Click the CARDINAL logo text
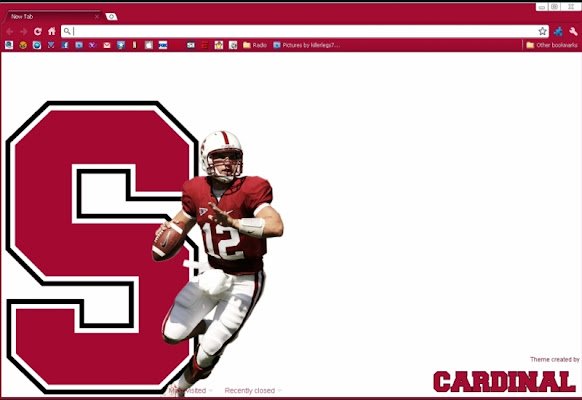Screen dimensions: 582x400 pyautogui.click(x=504, y=381)
